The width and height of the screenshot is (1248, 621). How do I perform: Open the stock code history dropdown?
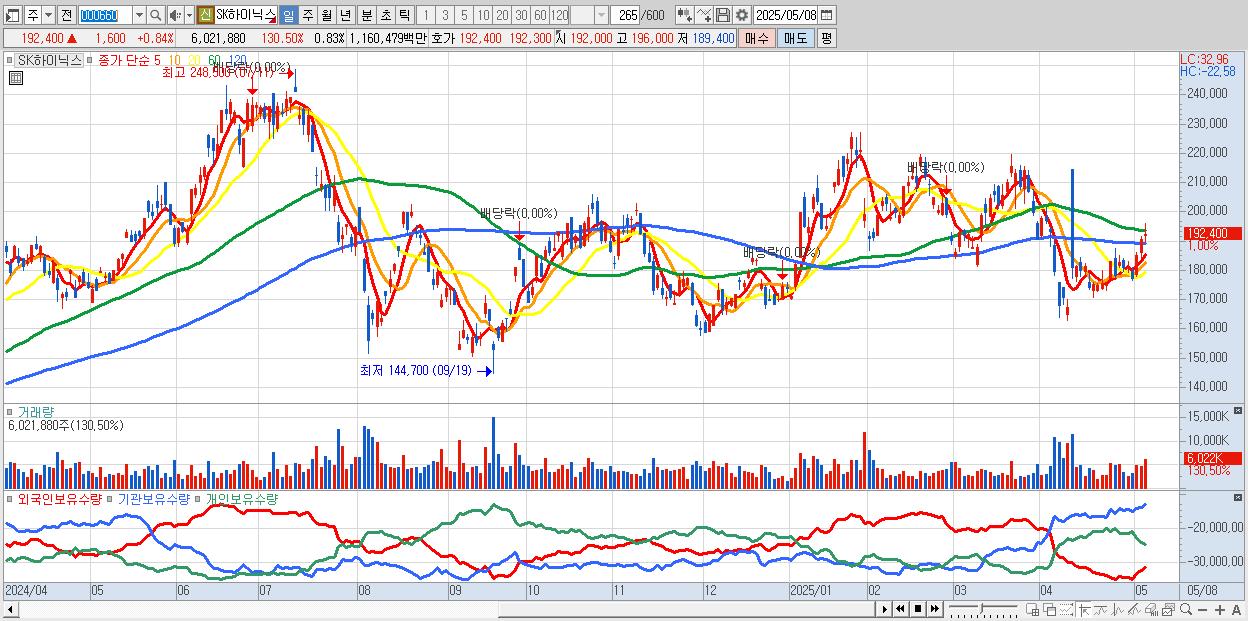139,15
